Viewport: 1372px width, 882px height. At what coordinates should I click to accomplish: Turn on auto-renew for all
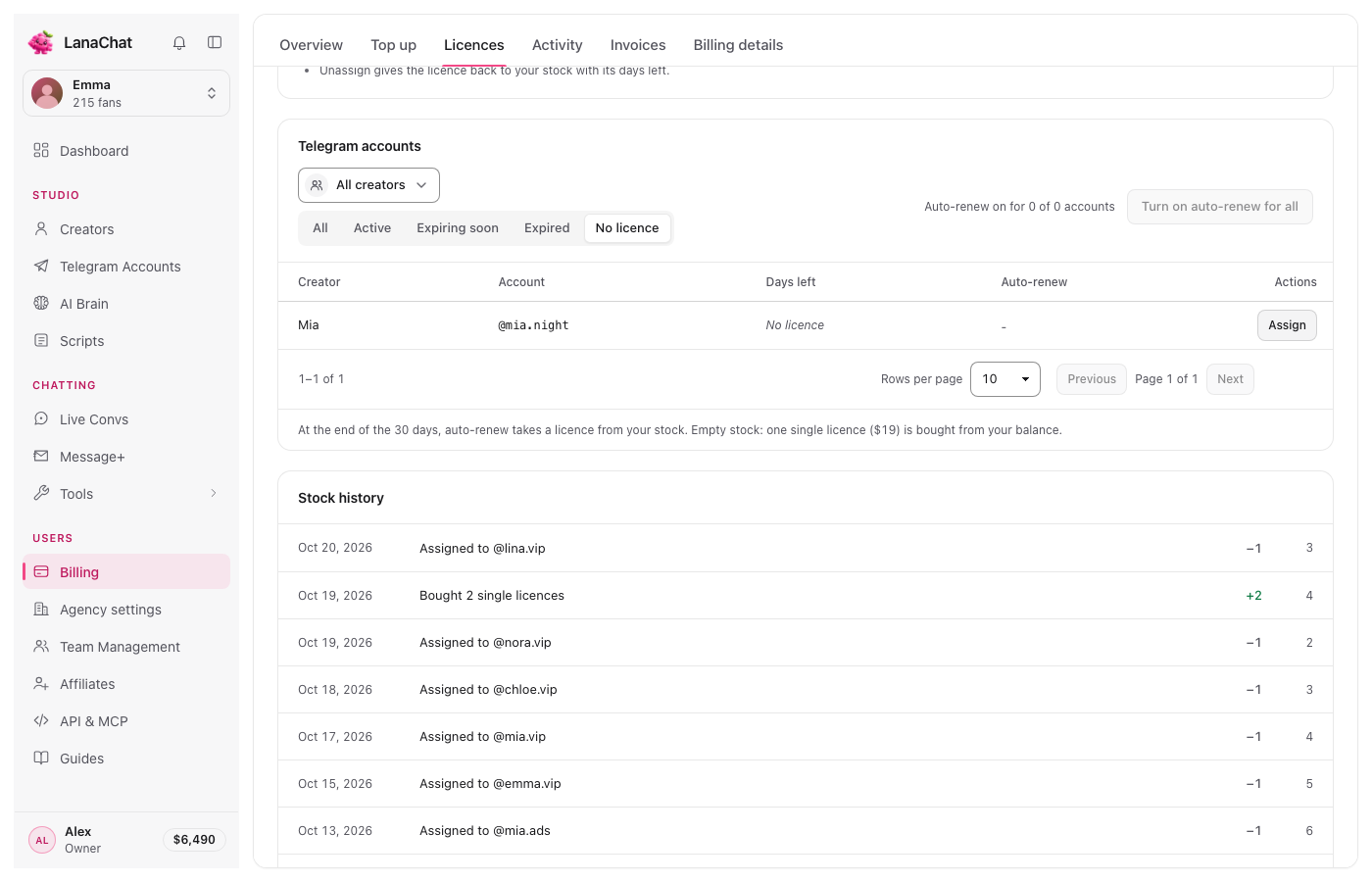(1219, 207)
